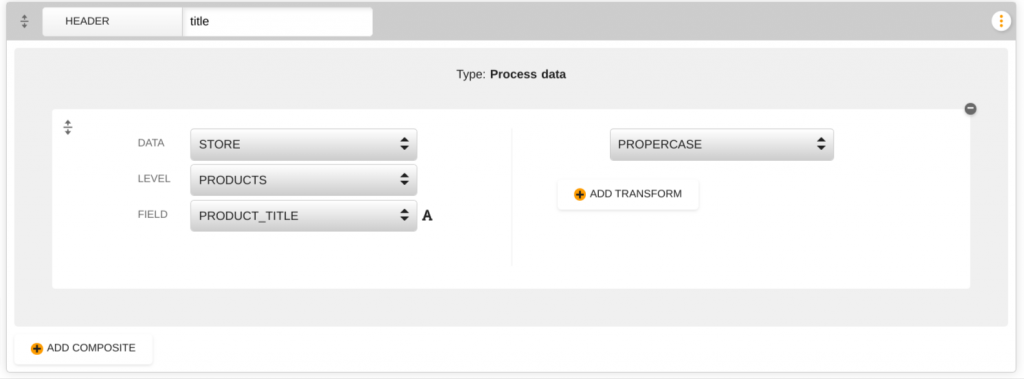Focus the header name field containing title
The width and height of the screenshot is (1024, 379).
(278, 22)
